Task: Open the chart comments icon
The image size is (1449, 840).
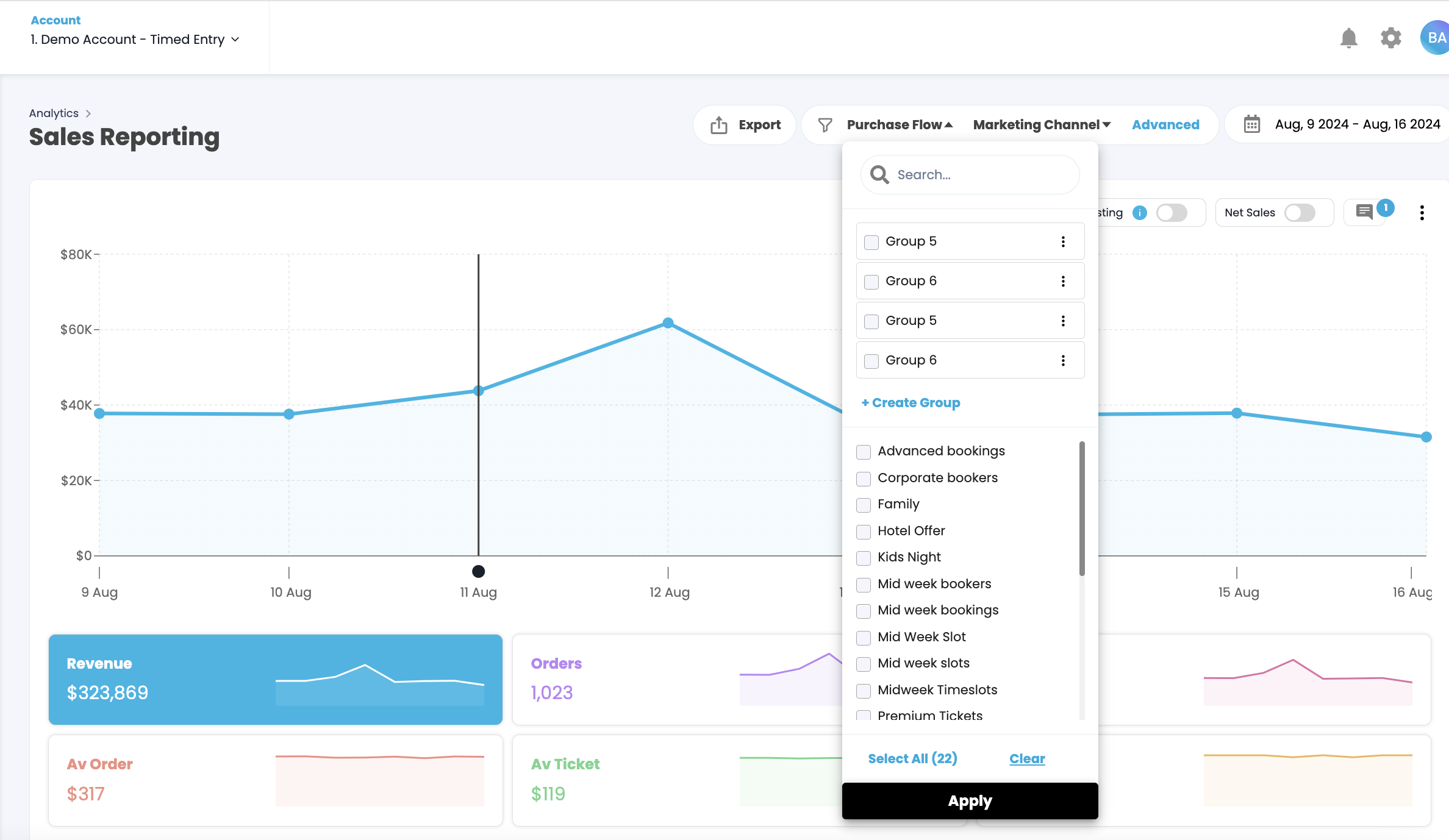Action: (1364, 212)
